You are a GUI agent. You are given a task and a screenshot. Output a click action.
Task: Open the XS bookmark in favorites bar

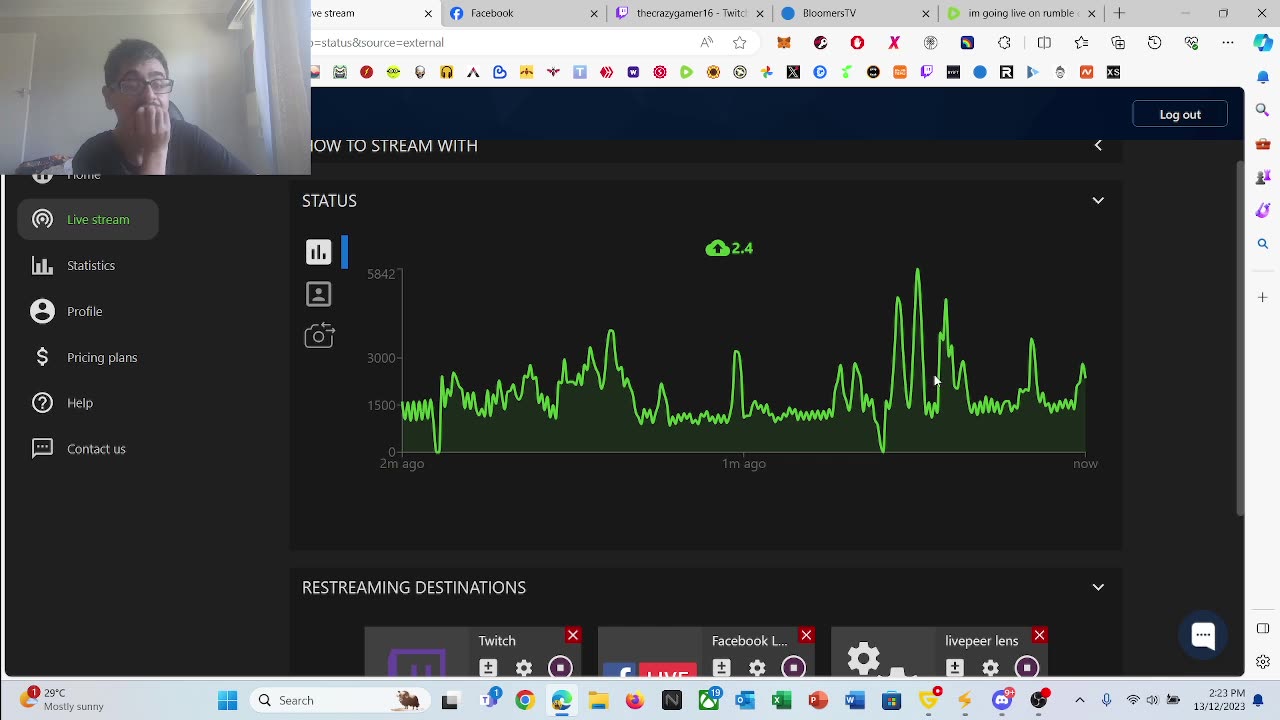1113,72
